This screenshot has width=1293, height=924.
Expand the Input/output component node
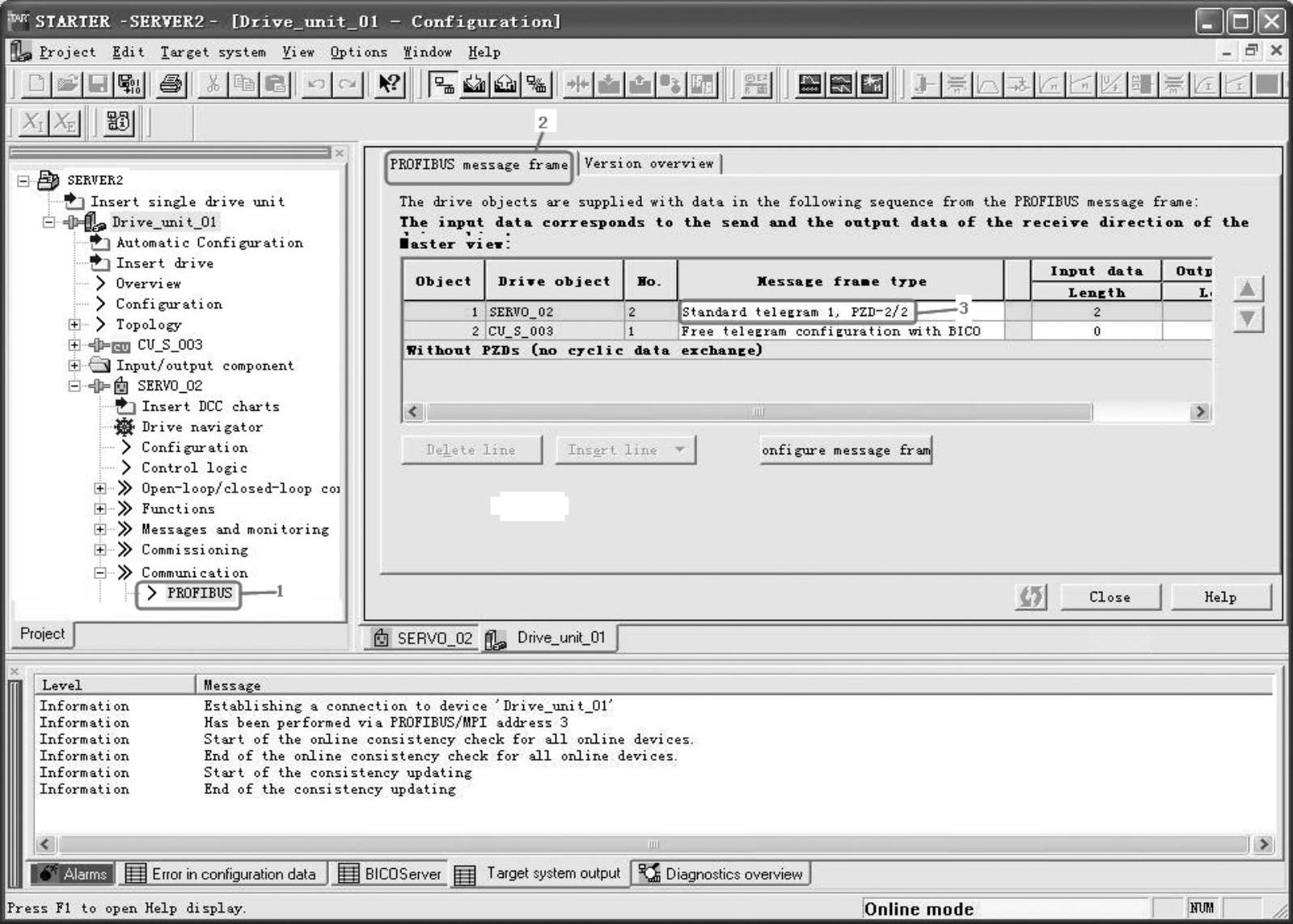click(x=75, y=365)
